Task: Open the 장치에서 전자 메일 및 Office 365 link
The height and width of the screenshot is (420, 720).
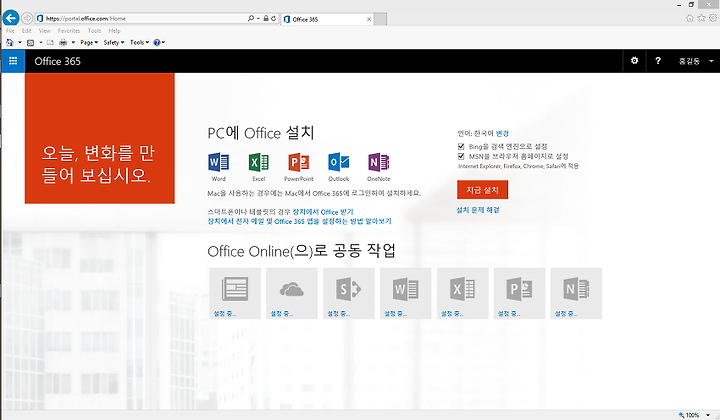Action: pos(299,221)
